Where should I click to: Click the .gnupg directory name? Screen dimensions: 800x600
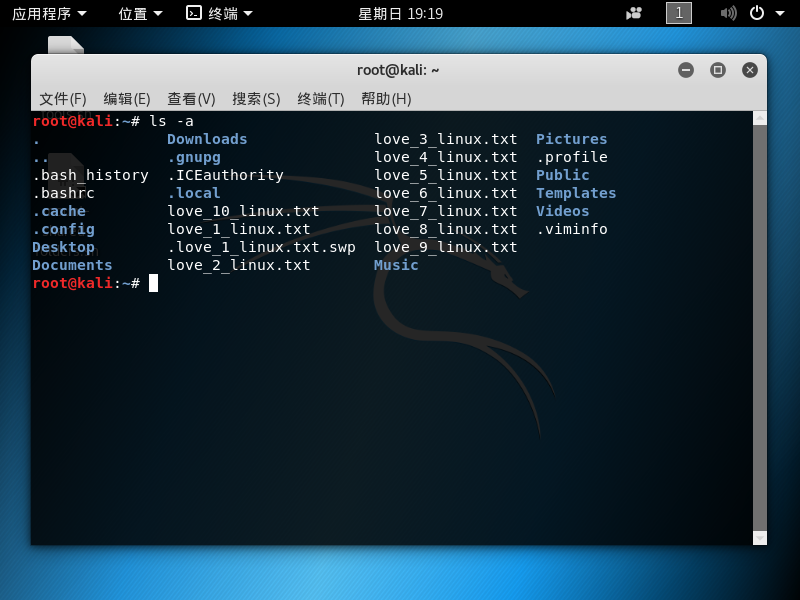coord(194,158)
